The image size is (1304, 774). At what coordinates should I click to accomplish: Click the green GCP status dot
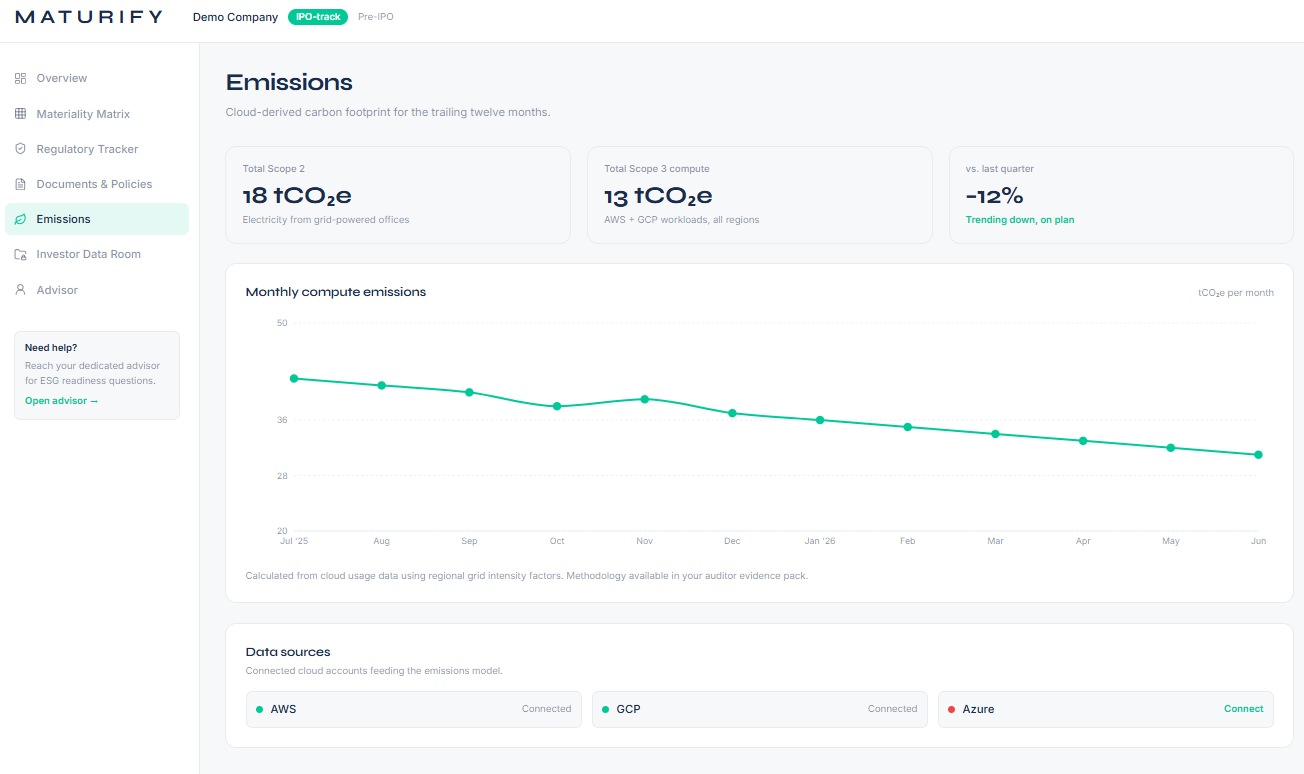606,709
